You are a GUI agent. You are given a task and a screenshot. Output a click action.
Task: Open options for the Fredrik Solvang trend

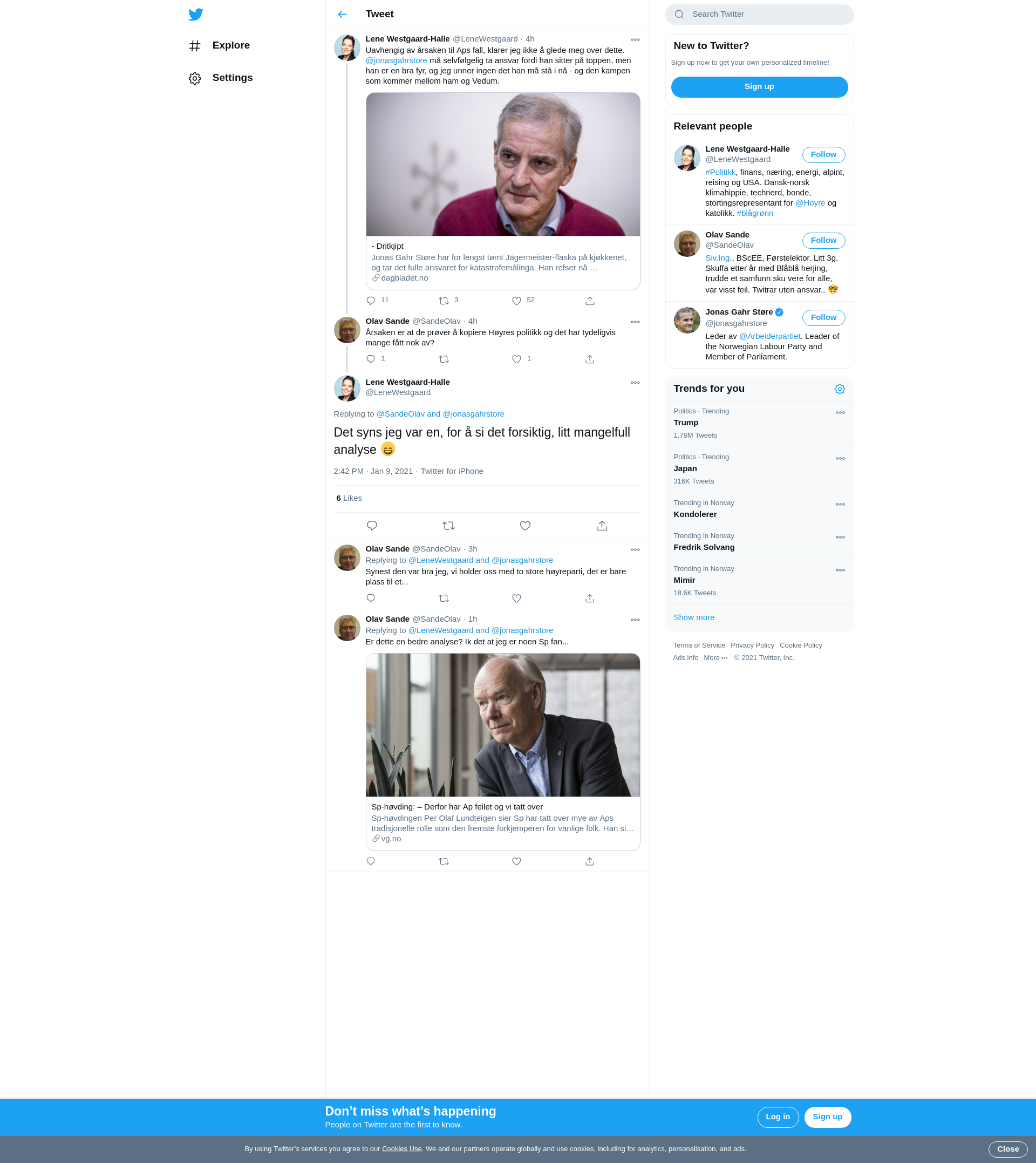(x=840, y=538)
